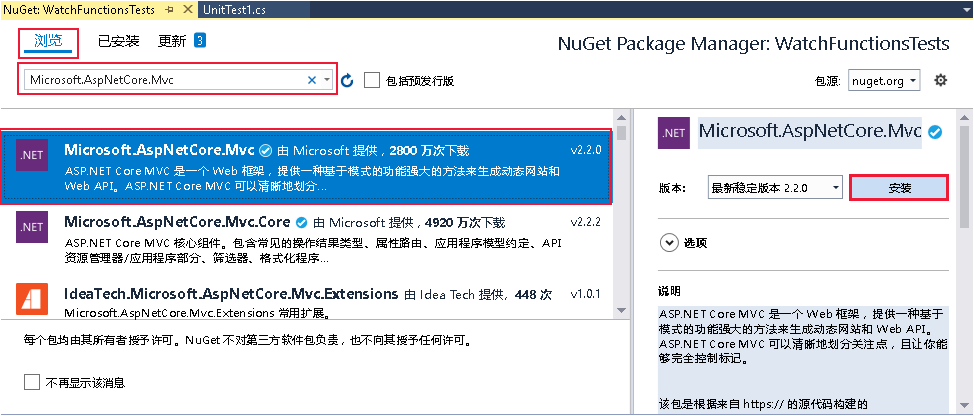The height and width of the screenshot is (416, 974).
Task: Click .NET icon of Microsoft.AspNetCore.Mvc.Core result
Action: 32,227
